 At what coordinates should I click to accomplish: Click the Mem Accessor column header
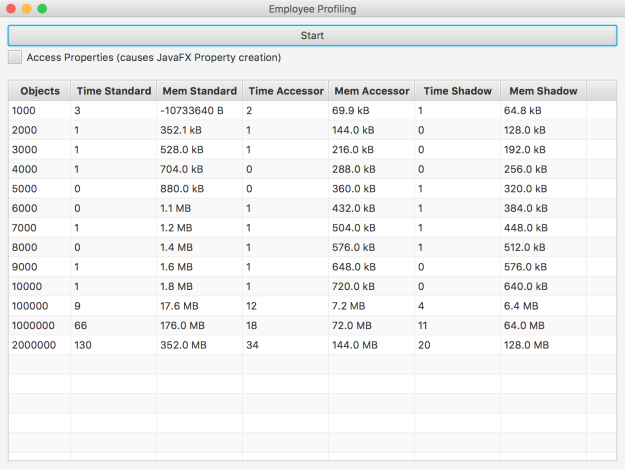pyautogui.click(x=371, y=91)
